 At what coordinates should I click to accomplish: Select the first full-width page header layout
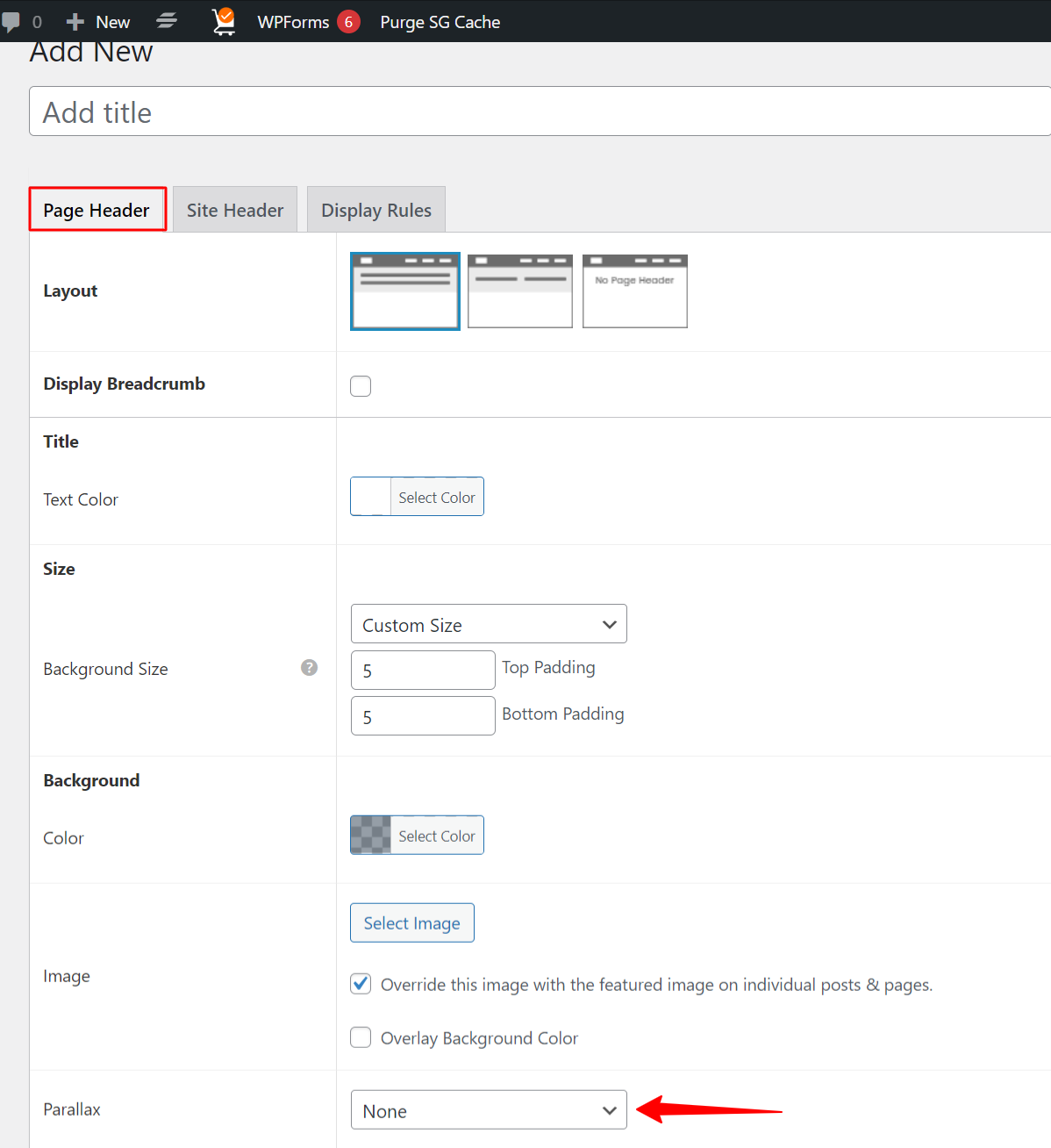(405, 291)
